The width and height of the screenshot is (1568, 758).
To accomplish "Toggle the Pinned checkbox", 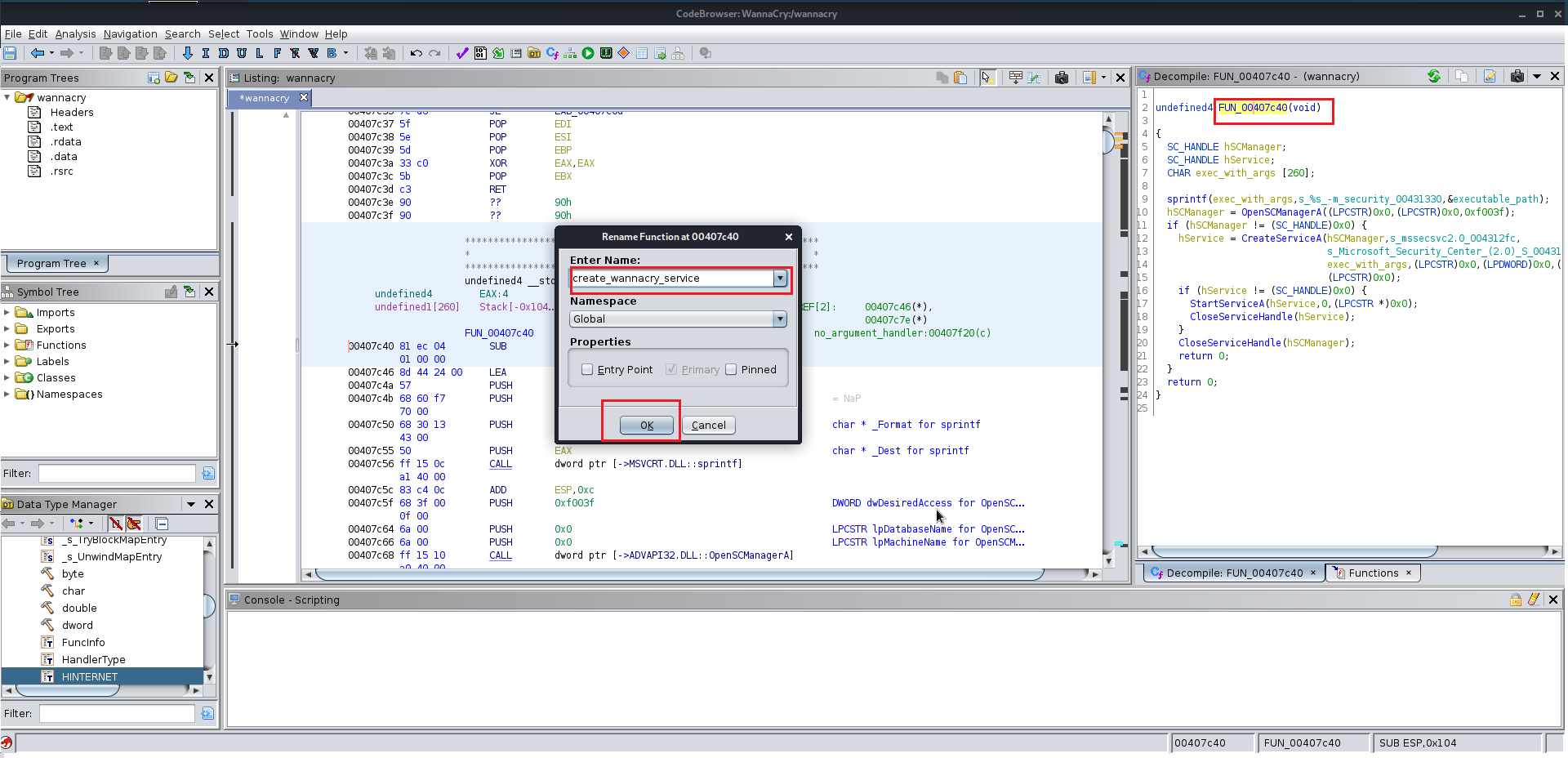I will coord(731,369).
